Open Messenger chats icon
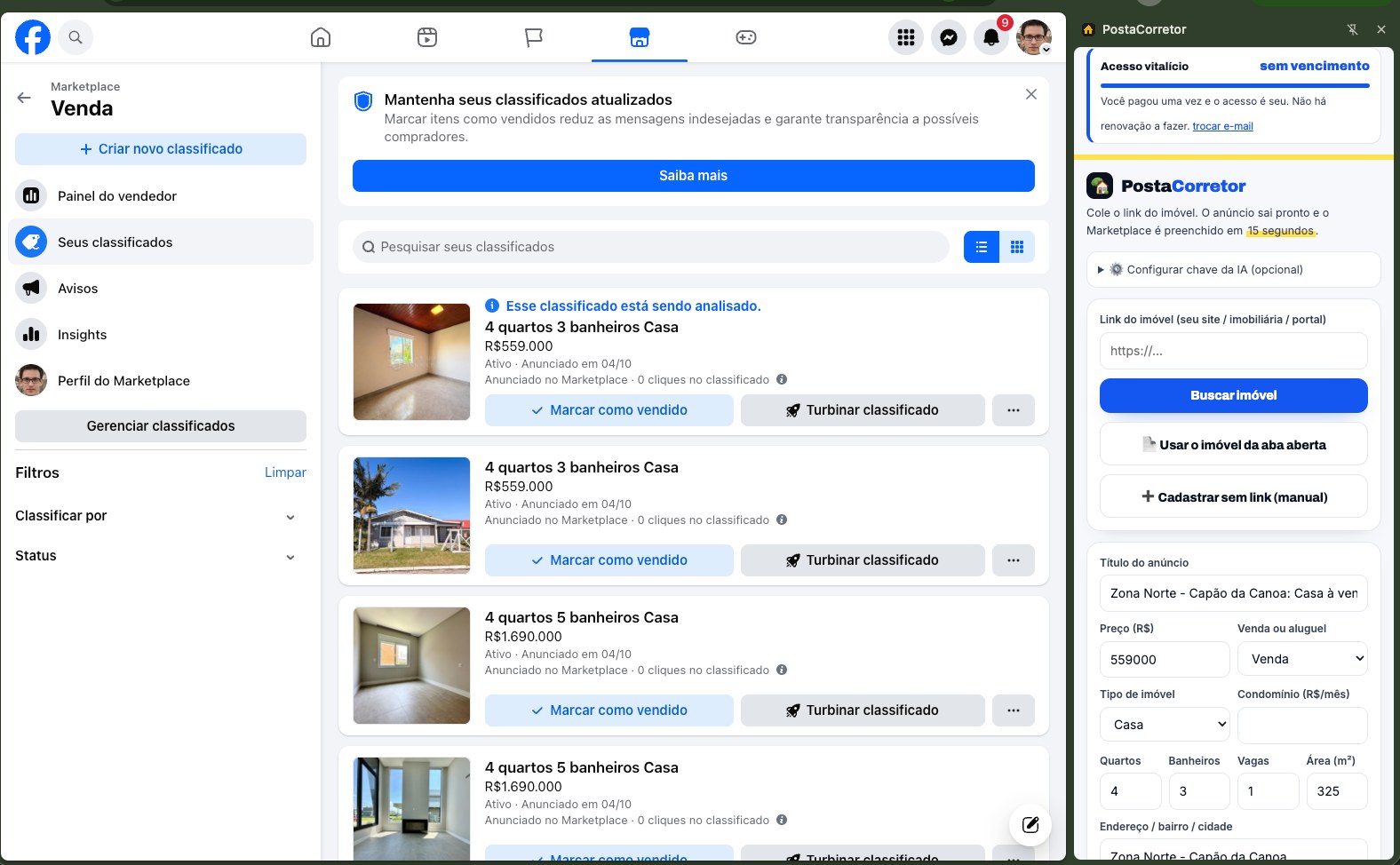This screenshot has width=1400, height=865. click(949, 37)
